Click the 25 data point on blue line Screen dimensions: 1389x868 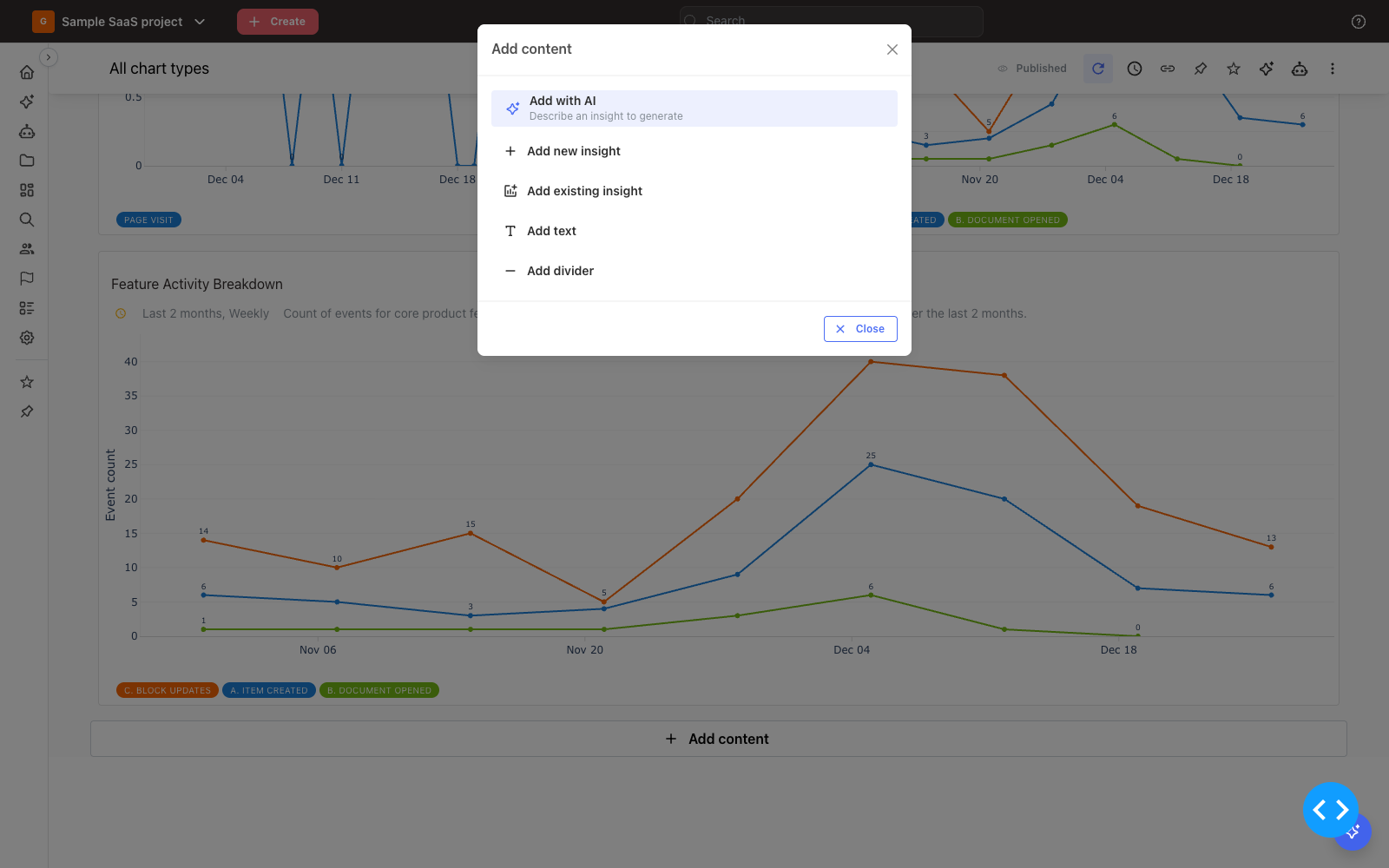(871, 464)
